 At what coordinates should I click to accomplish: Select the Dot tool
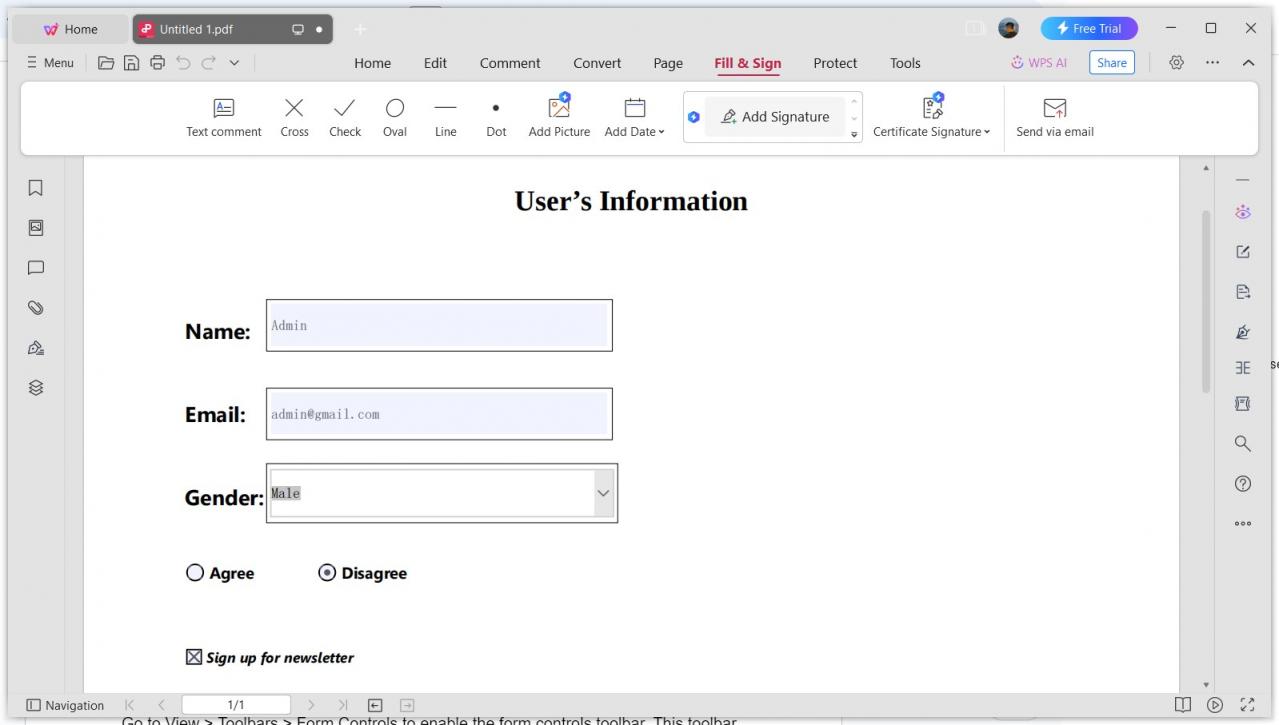coord(495,117)
